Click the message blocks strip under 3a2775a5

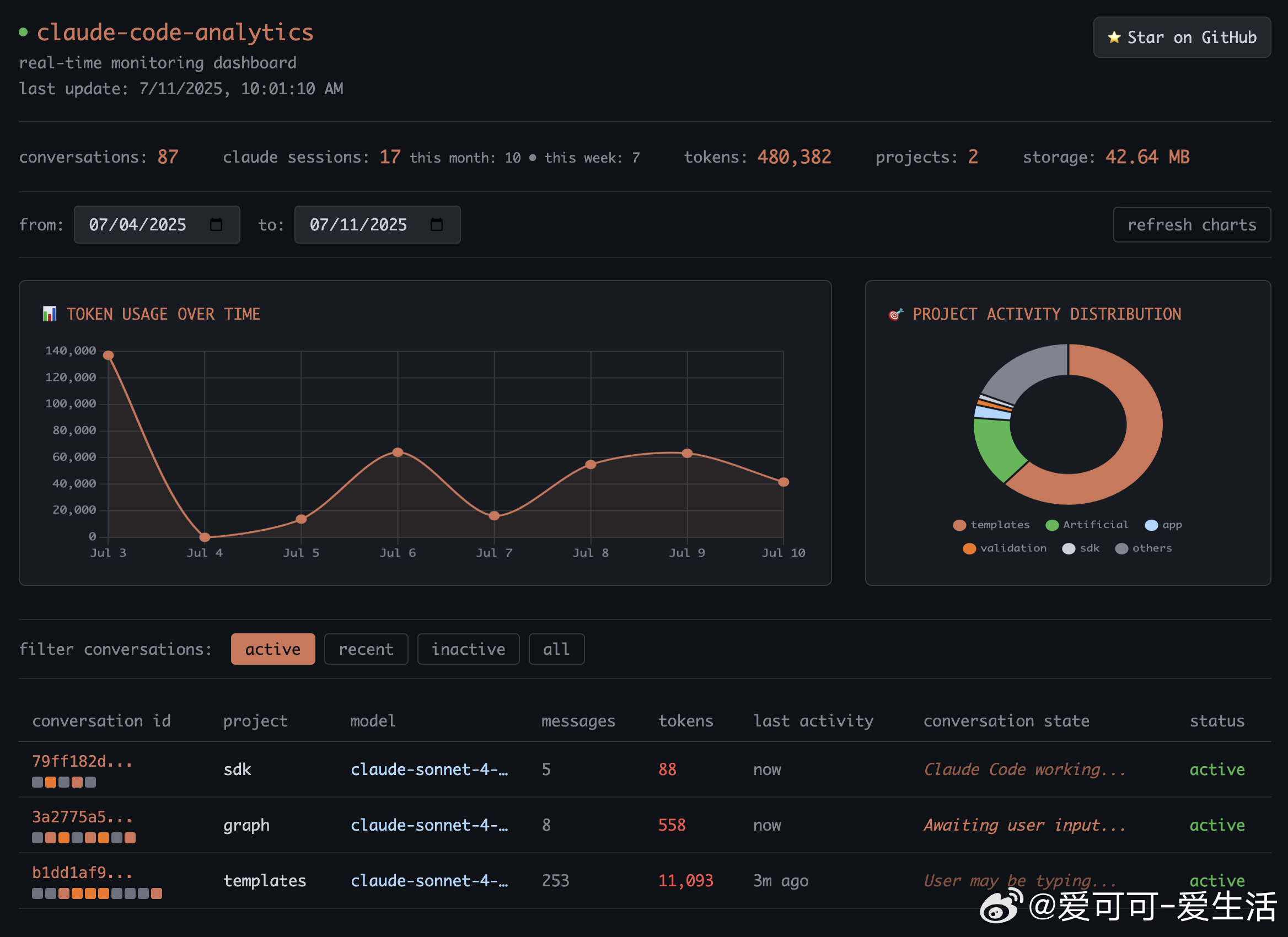click(83, 838)
